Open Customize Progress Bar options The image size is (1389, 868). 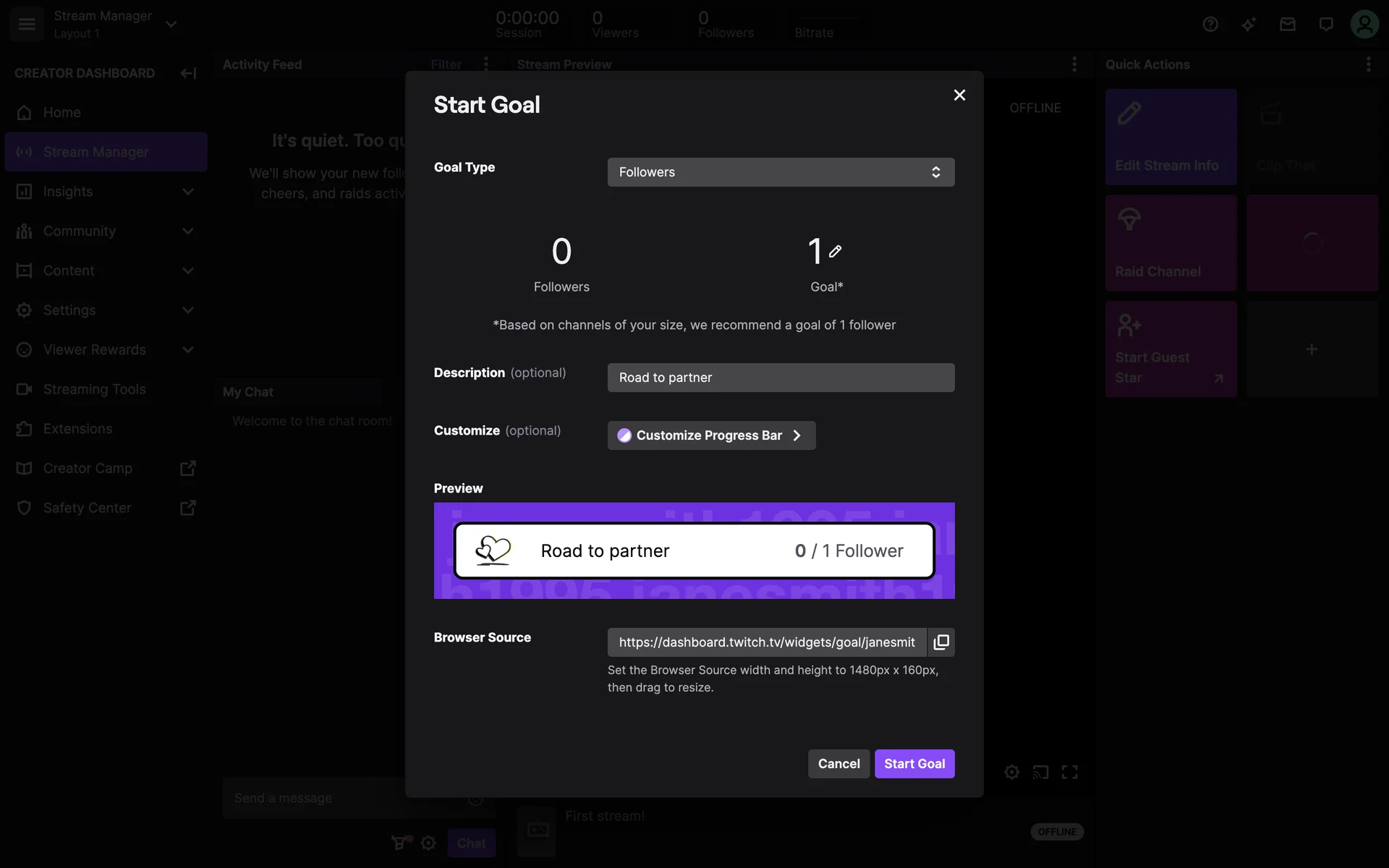coord(711,435)
